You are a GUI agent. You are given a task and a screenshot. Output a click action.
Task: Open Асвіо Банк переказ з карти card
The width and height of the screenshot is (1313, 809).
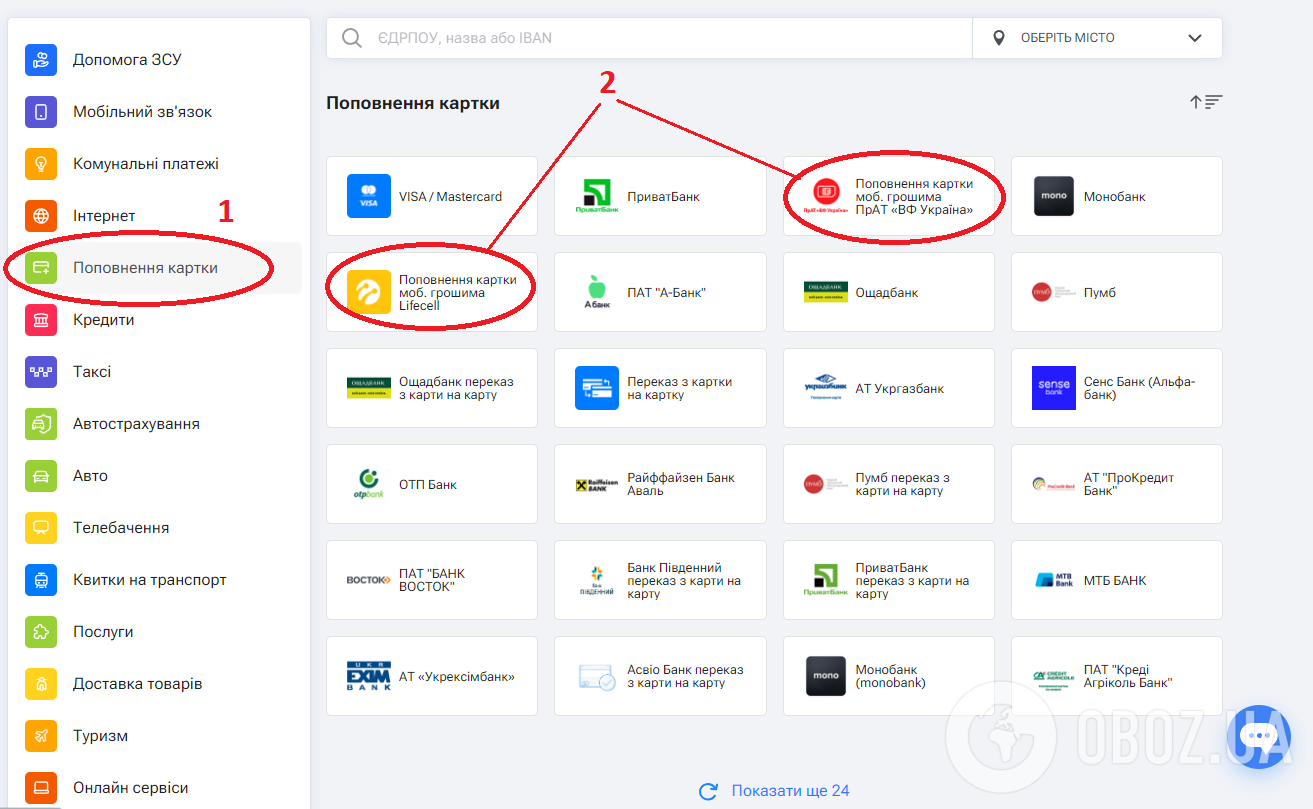(x=660, y=676)
